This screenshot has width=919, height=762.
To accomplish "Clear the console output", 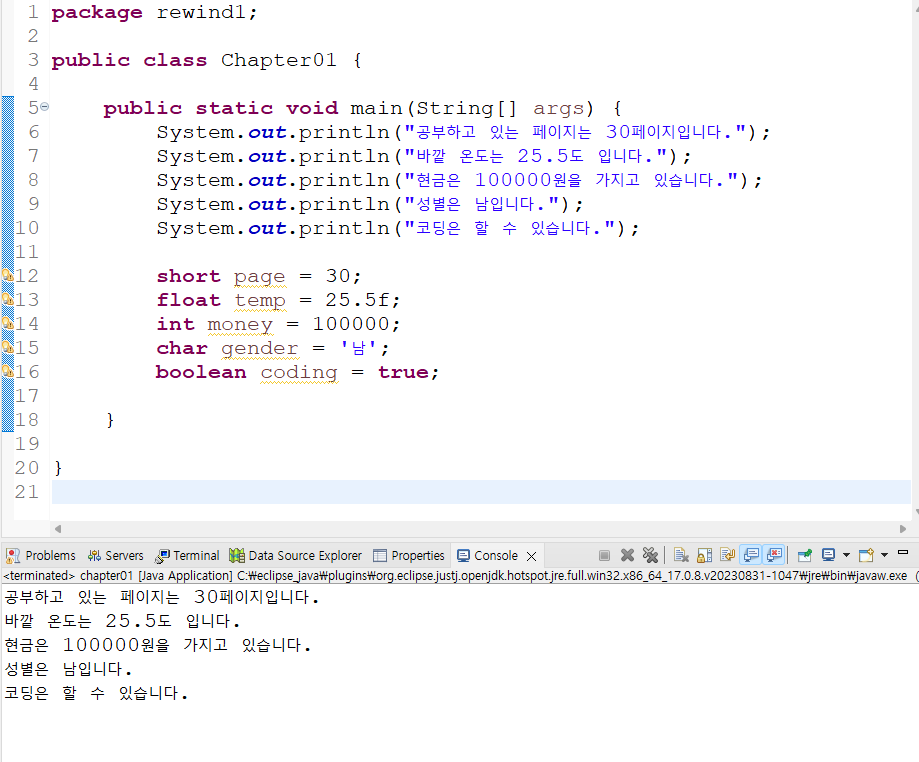I will tap(681, 555).
